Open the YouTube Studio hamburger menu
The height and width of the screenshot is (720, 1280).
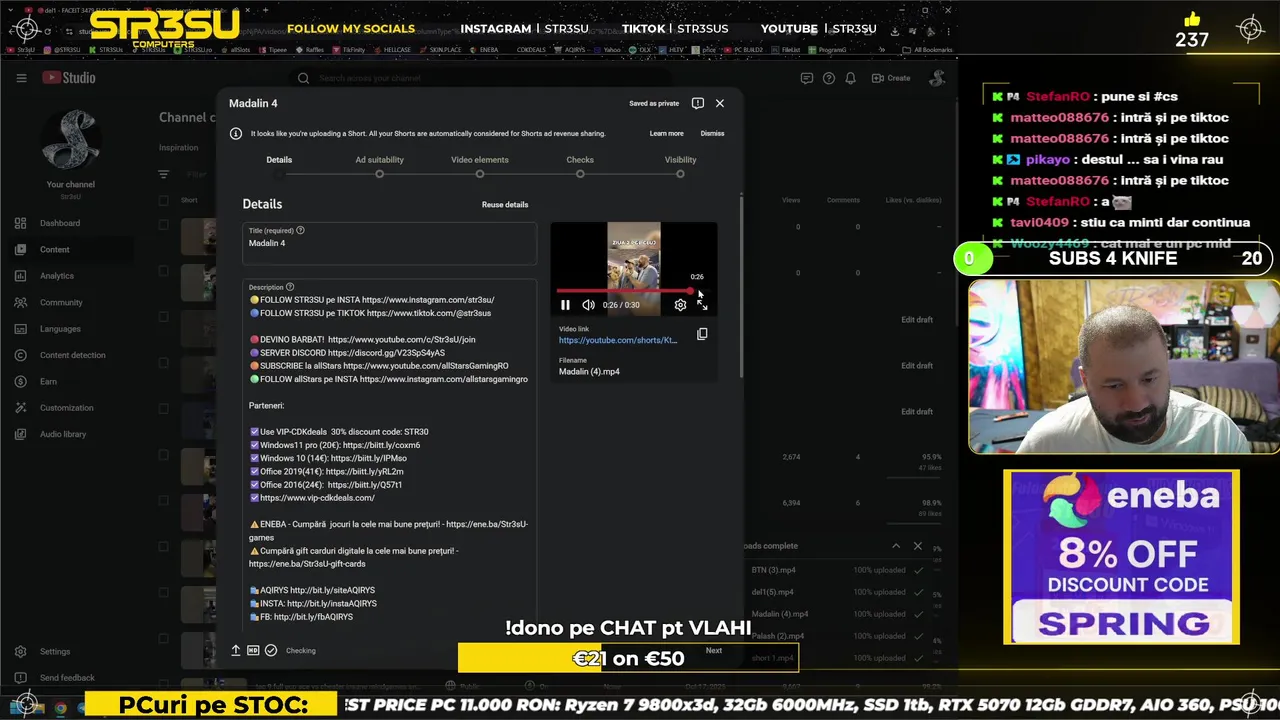click(x=21, y=78)
